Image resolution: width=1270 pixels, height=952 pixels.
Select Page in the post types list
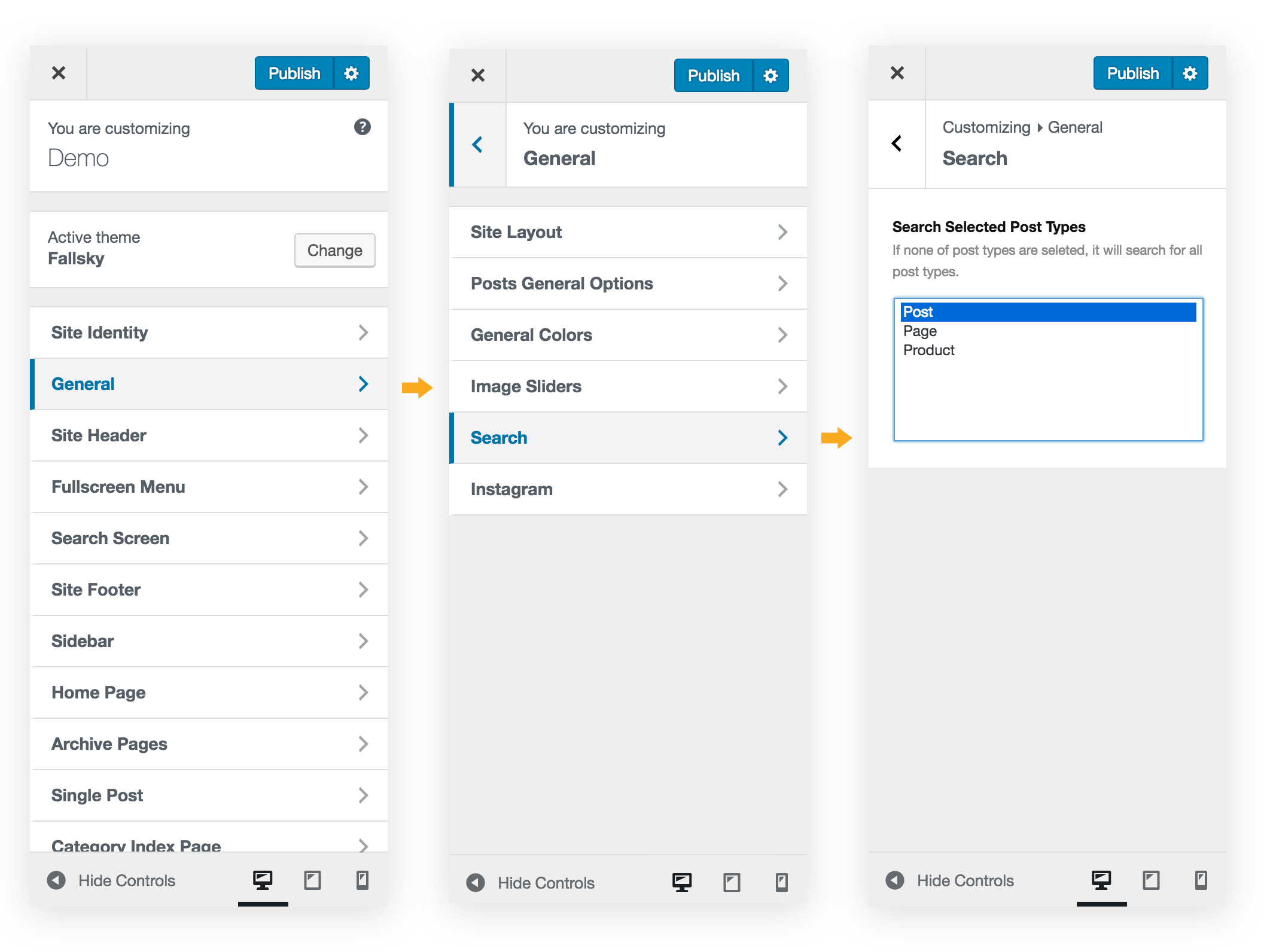point(919,331)
